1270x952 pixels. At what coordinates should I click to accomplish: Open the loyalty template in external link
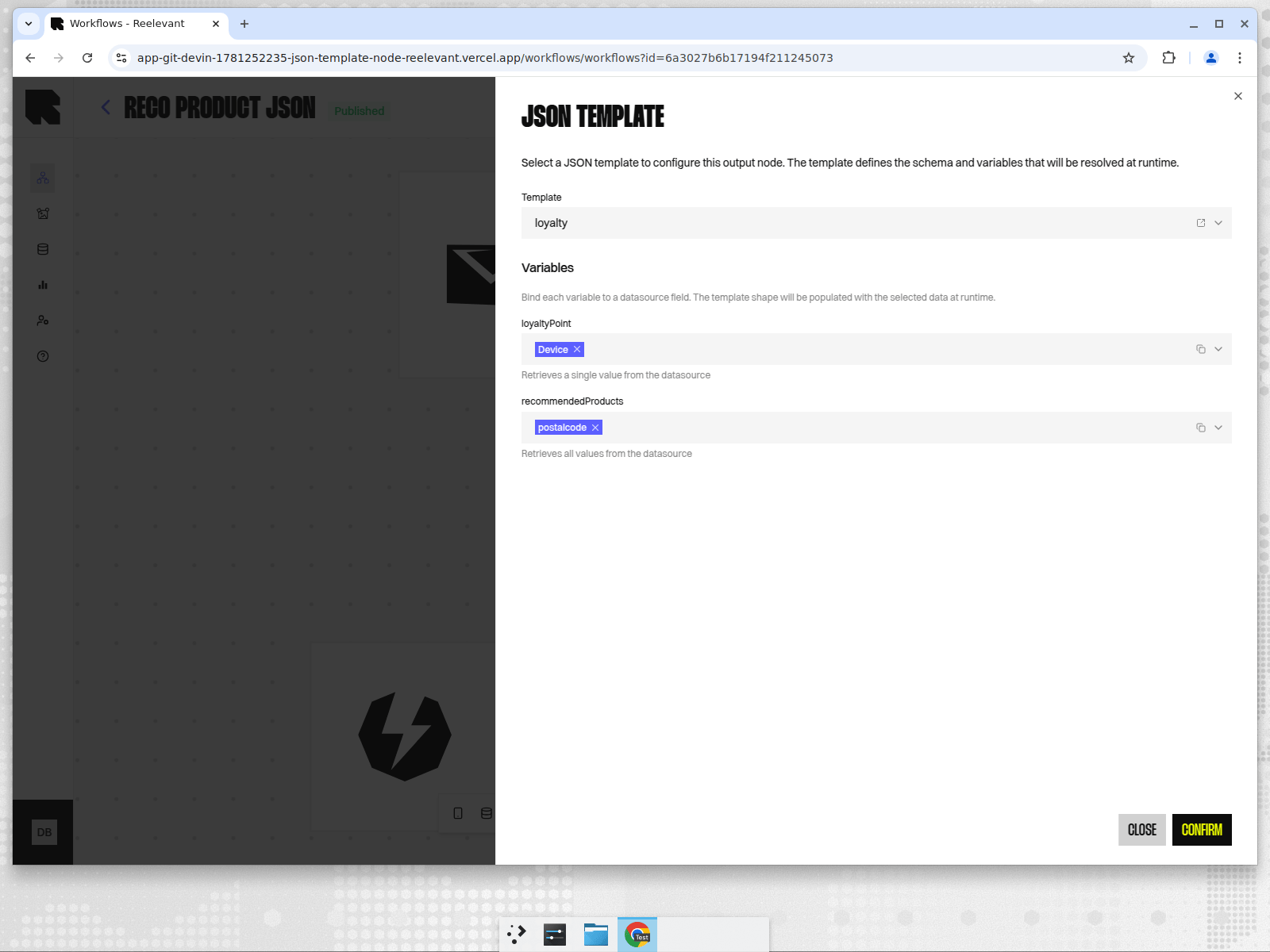click(1201, 223)
